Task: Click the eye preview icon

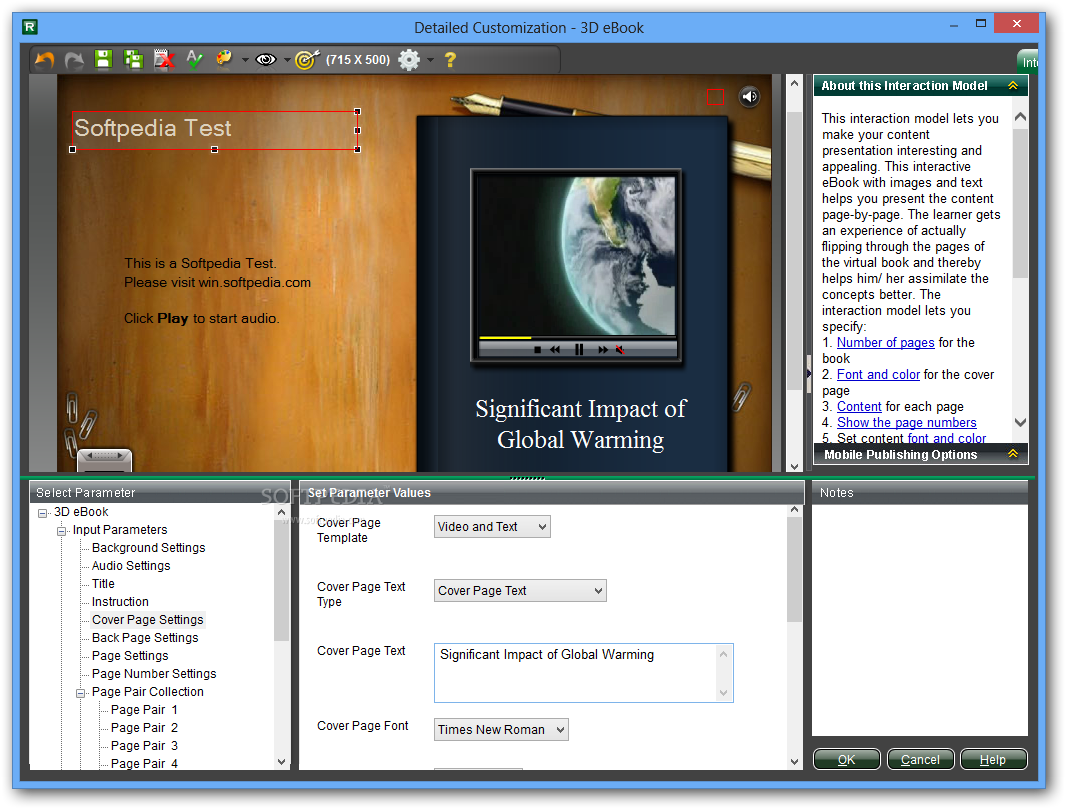Action: coord(266,60)
